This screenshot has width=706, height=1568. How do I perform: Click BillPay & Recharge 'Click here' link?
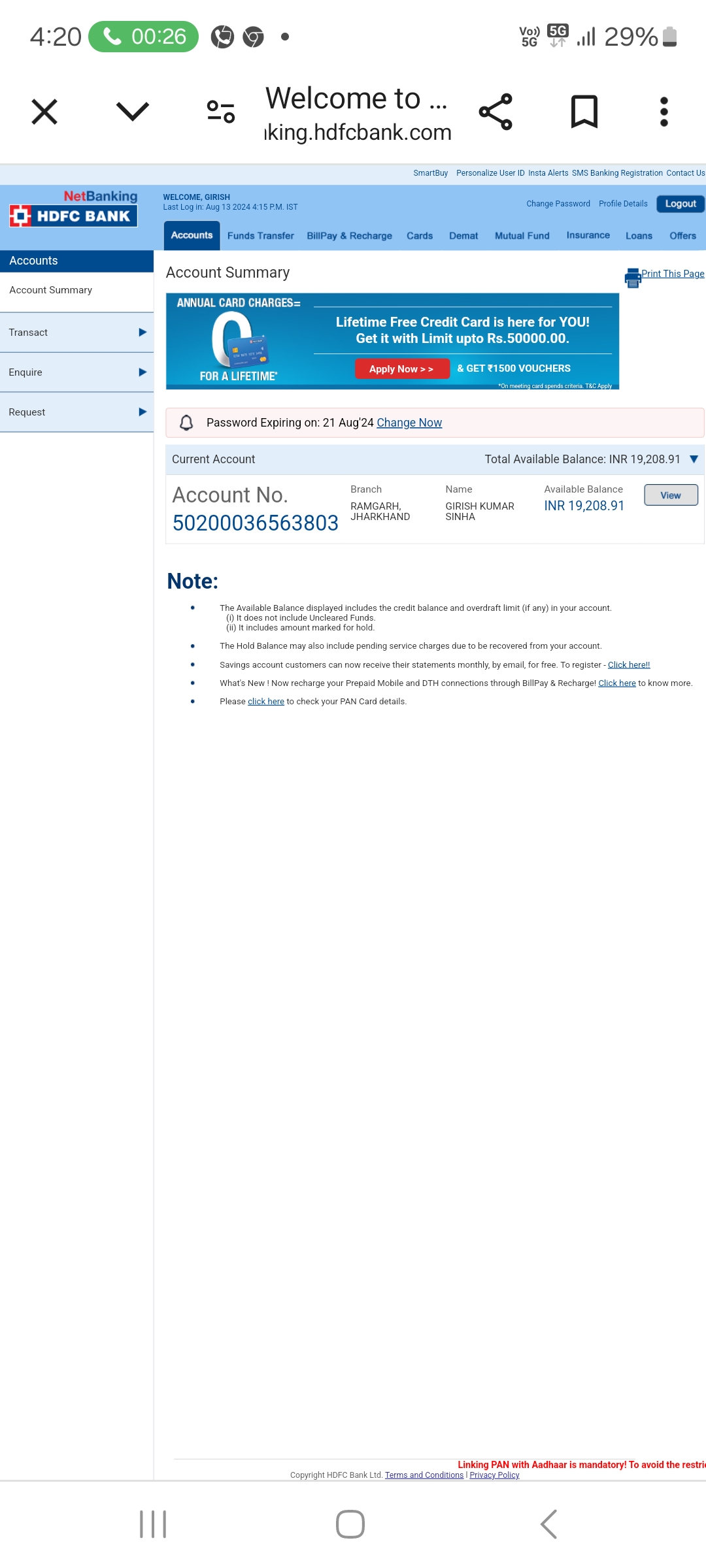click(617, 683)
